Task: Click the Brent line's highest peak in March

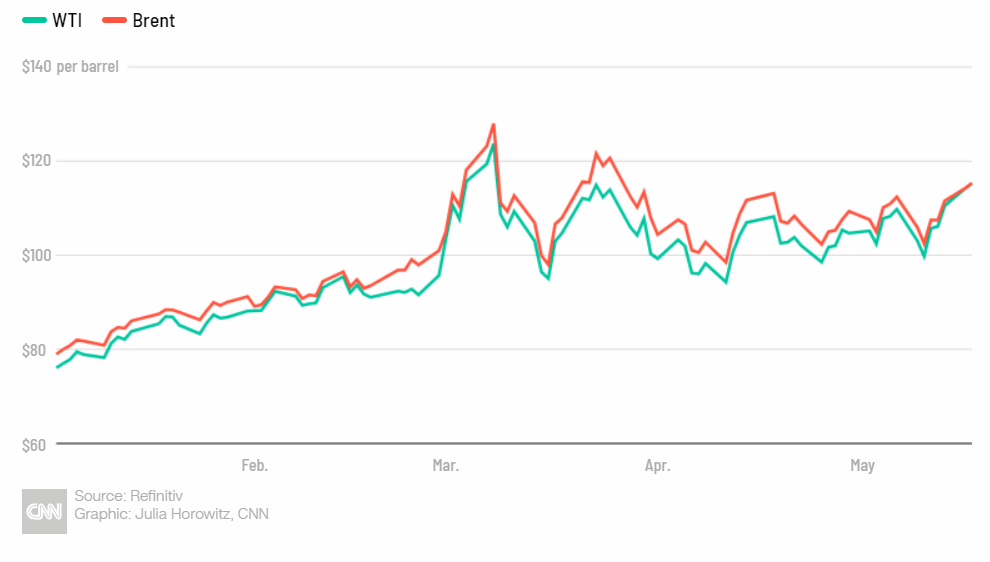Action: click(x=493, y=125)
